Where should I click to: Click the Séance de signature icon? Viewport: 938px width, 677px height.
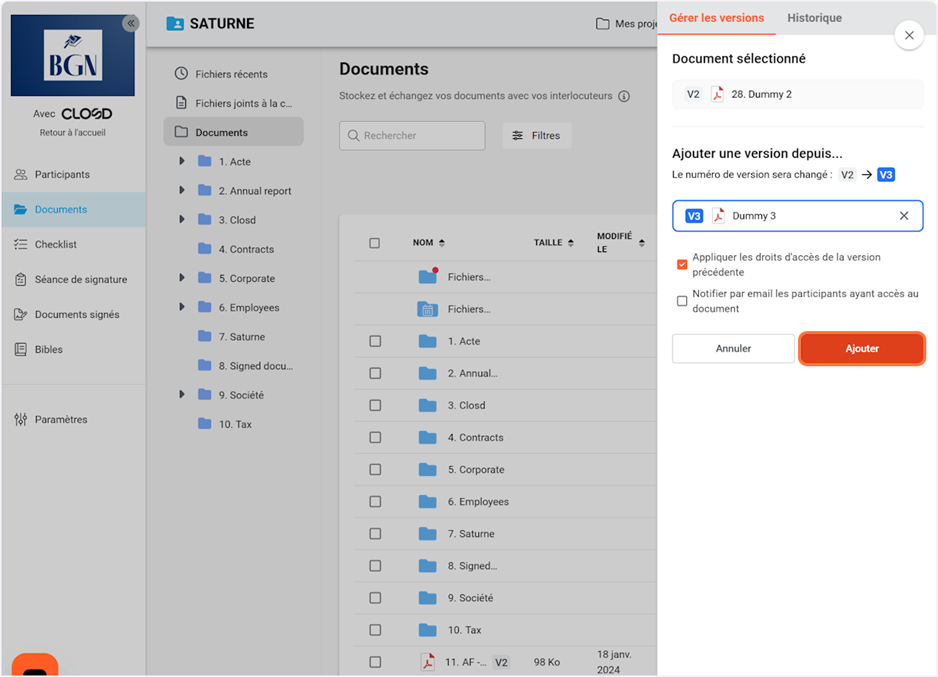click(x=21, y=280)
